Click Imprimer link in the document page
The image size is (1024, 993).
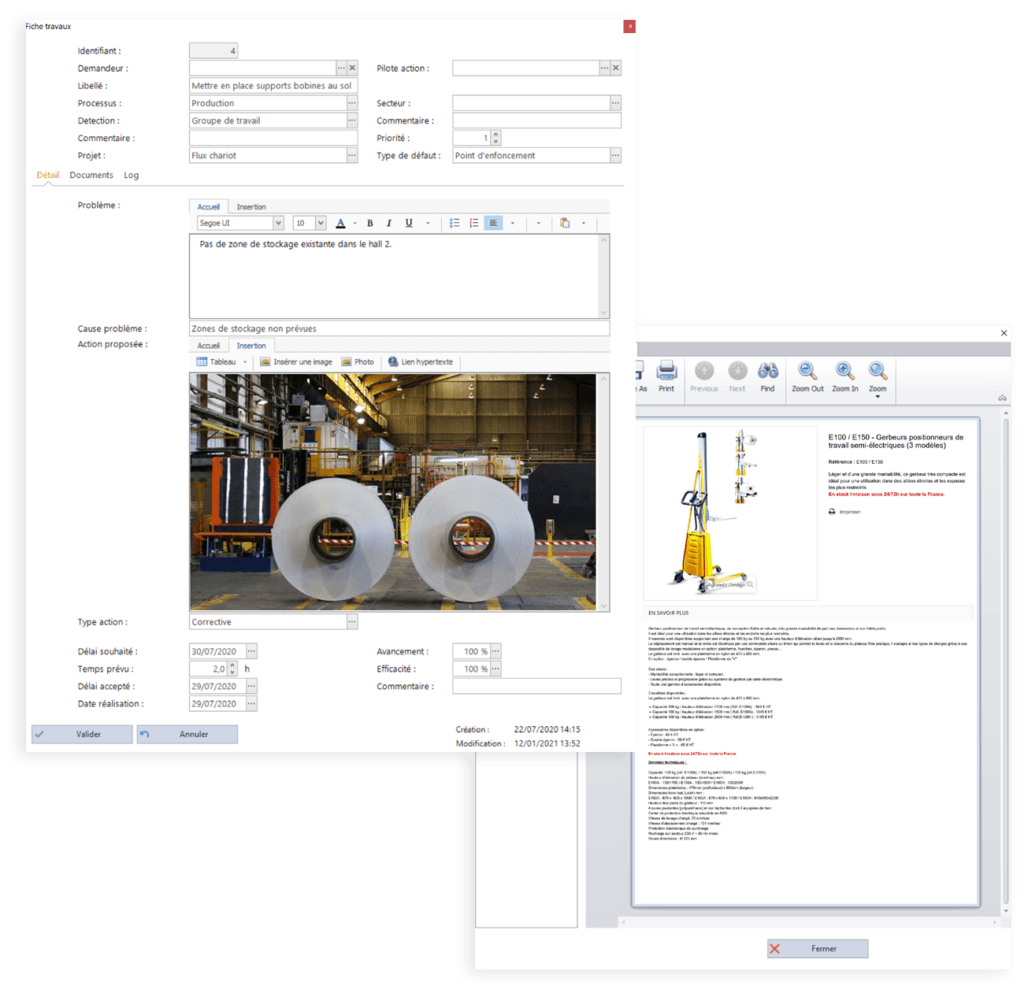pos(844,512)
